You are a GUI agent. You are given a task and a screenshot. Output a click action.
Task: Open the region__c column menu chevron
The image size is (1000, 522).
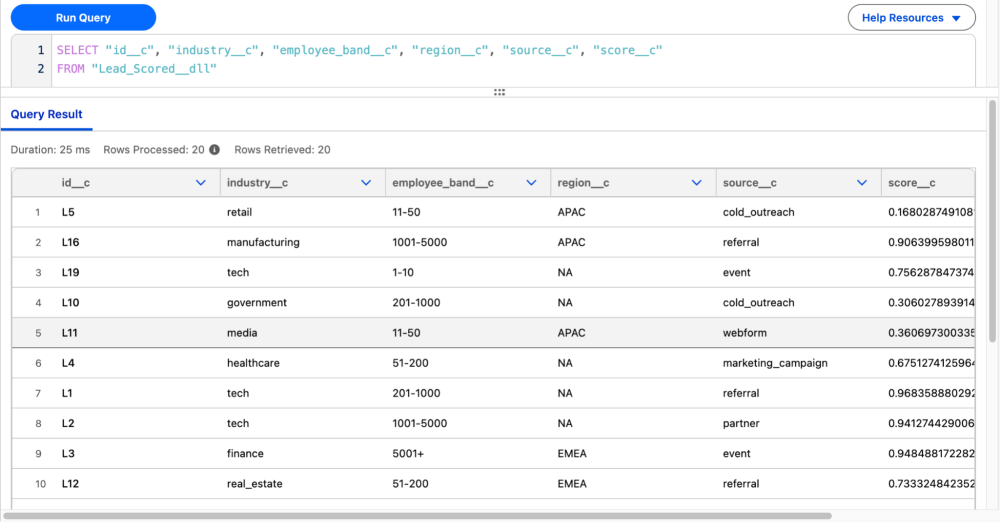[x=696, y=183]
